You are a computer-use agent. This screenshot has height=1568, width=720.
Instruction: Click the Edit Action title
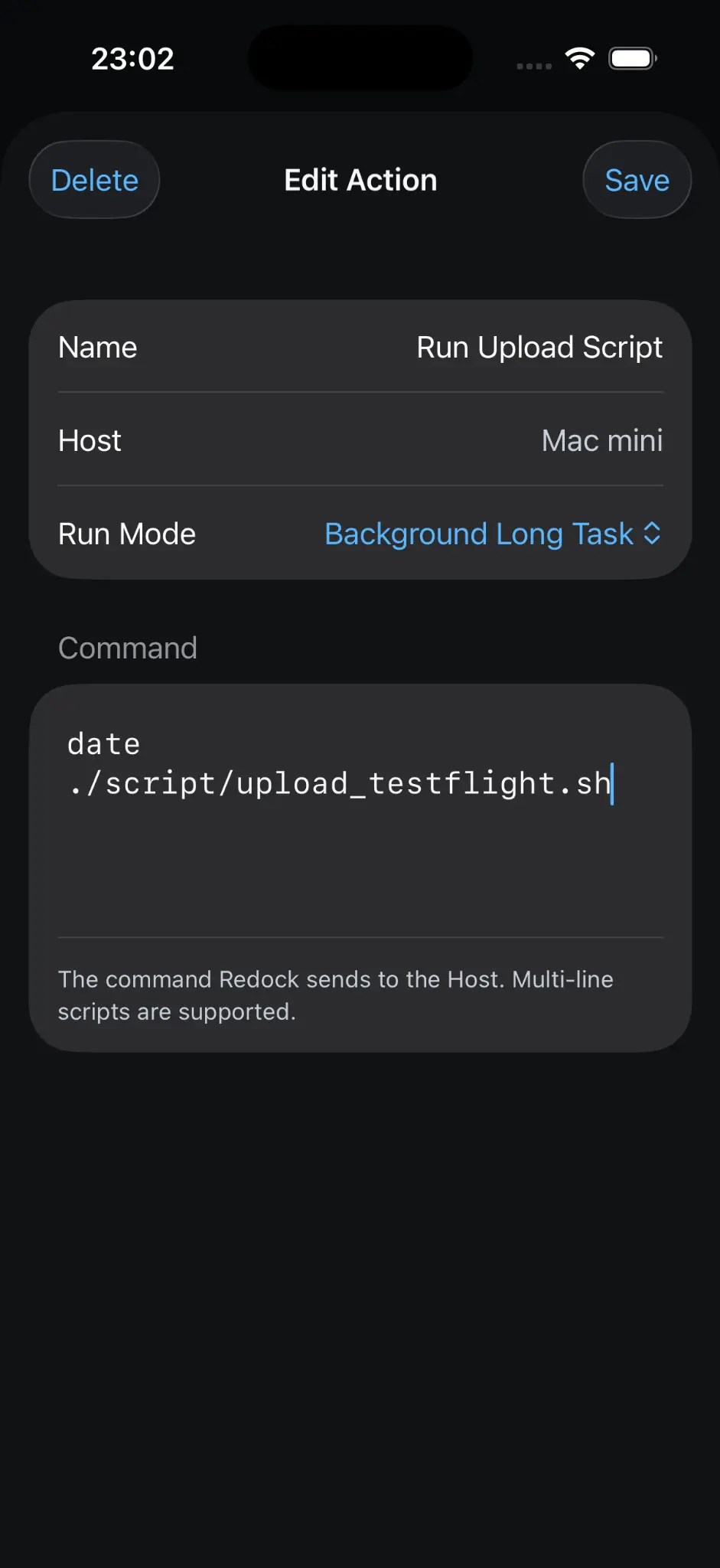click(360, 180)
